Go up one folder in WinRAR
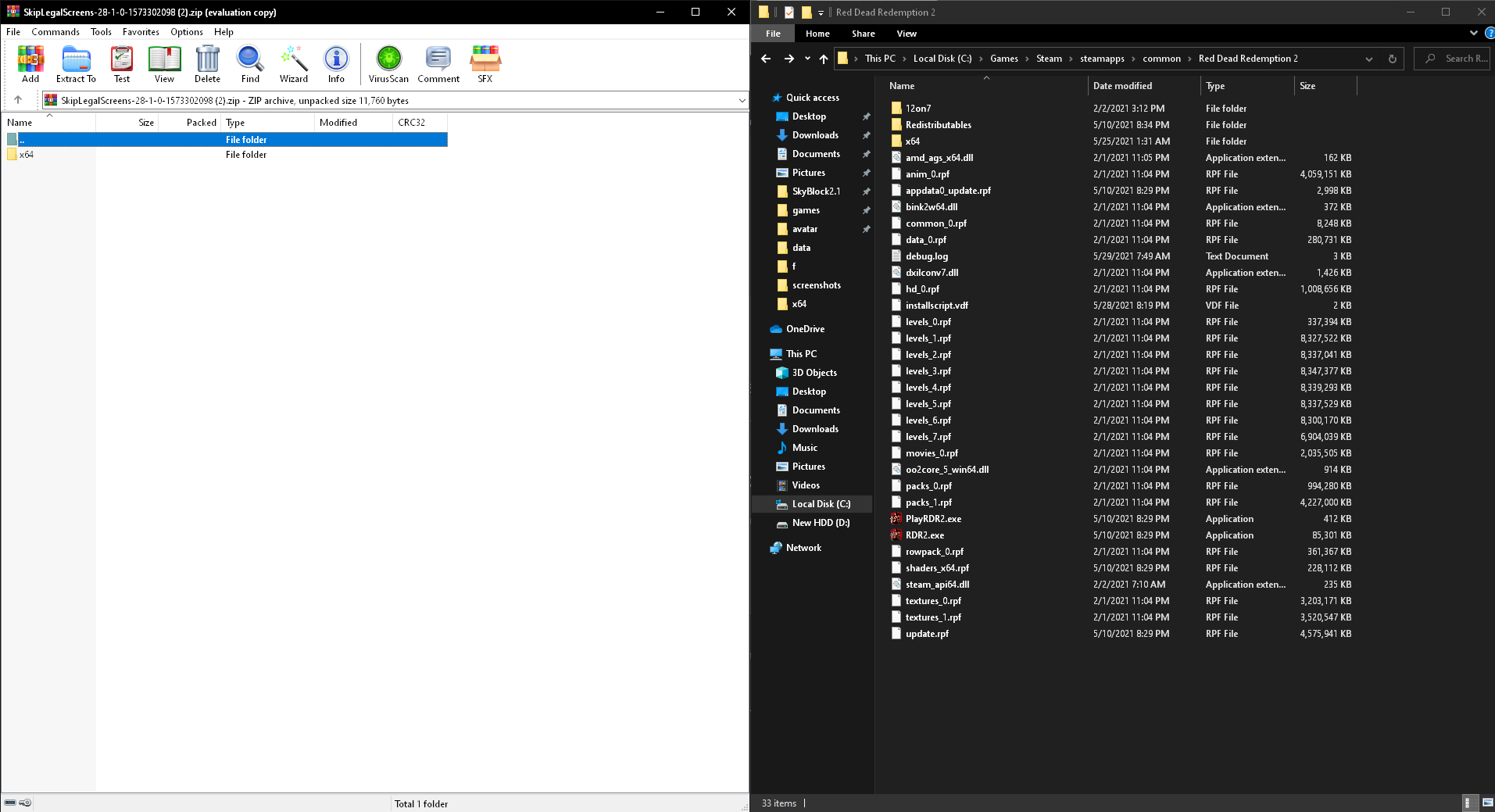1495x812 pixels. click(18, 100)
